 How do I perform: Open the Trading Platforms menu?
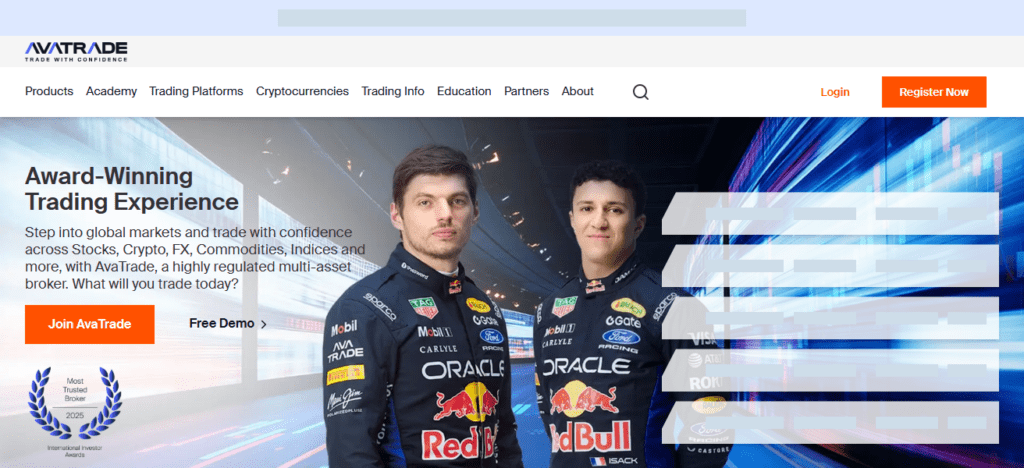pyautogui.click(x=196, y=91)
